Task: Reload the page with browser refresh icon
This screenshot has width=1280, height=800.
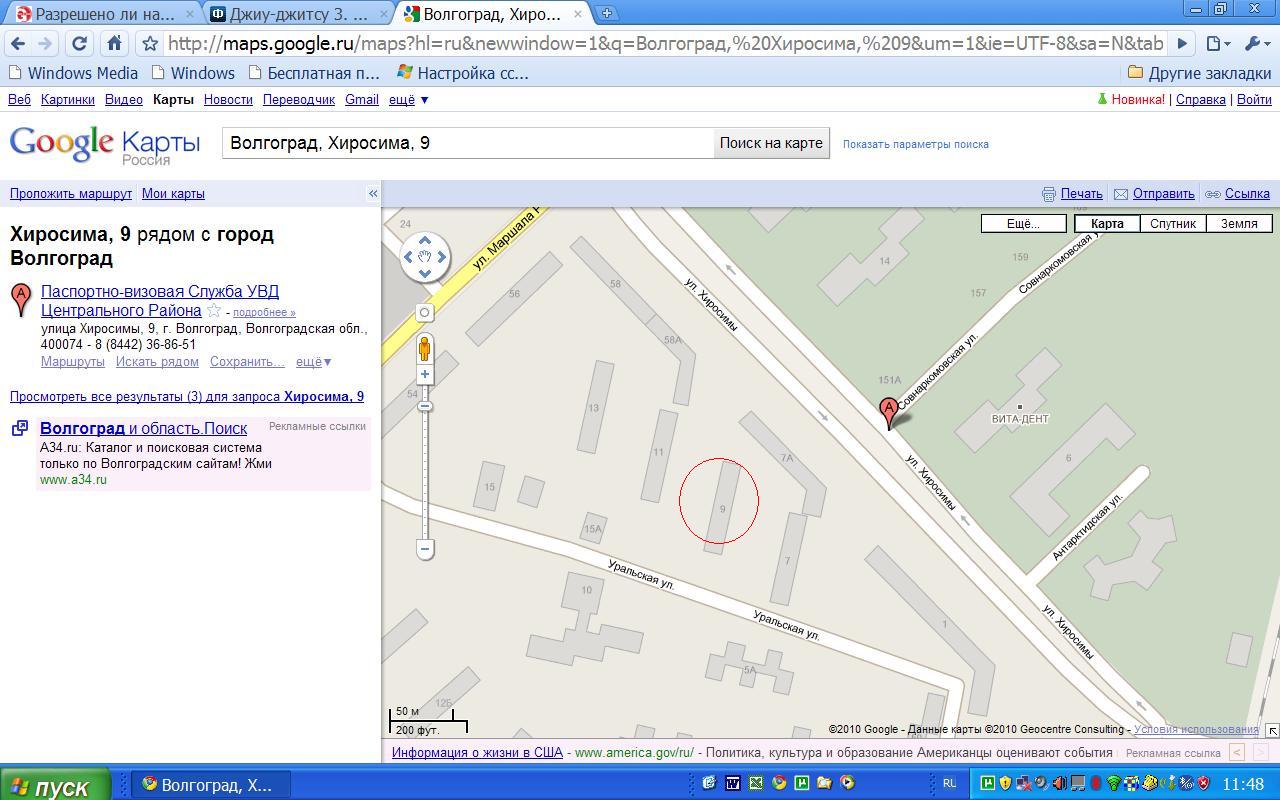Action: (x=79, y=43)
